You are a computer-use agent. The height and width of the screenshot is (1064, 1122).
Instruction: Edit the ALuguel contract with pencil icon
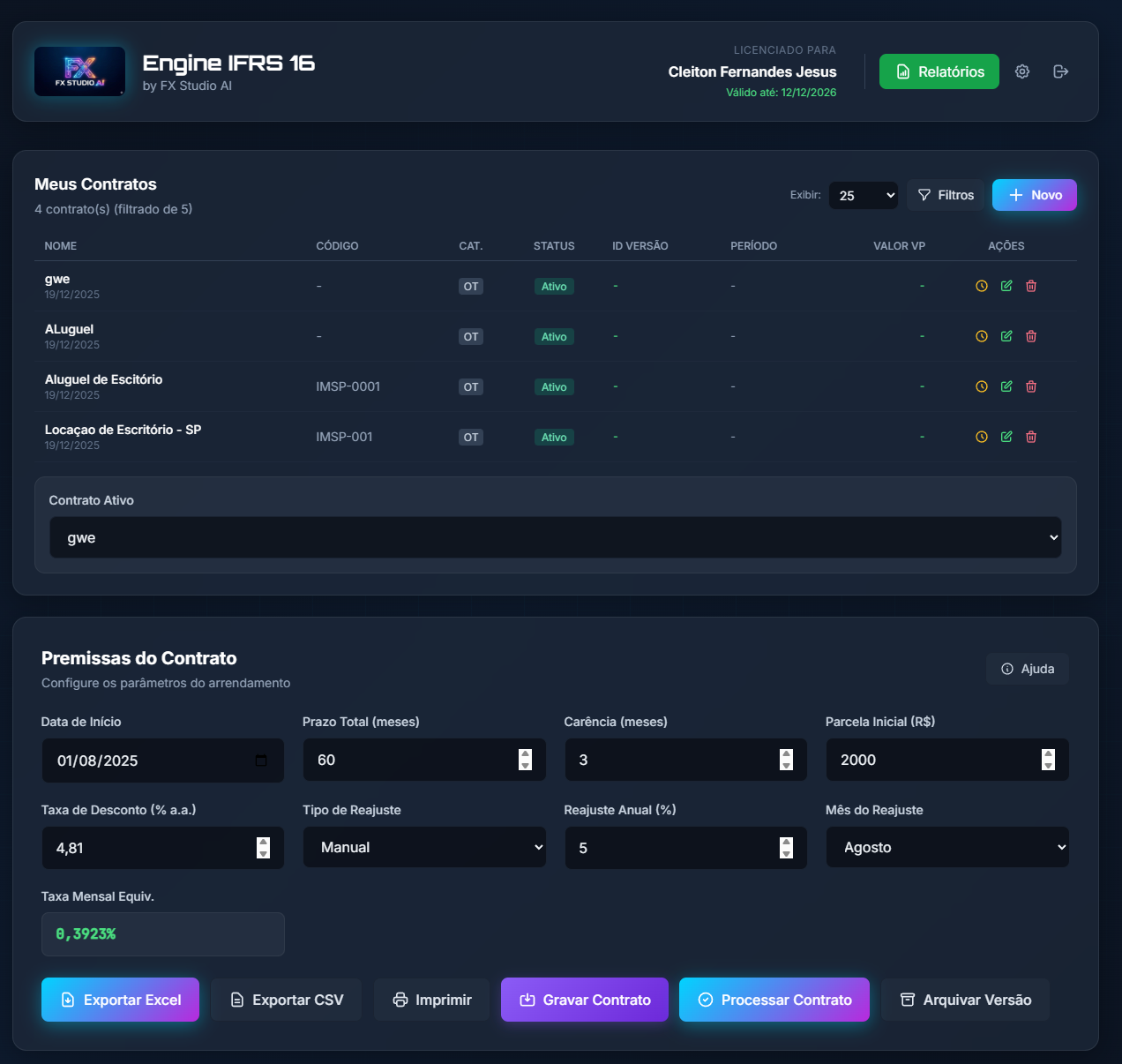pos(1006,336)
